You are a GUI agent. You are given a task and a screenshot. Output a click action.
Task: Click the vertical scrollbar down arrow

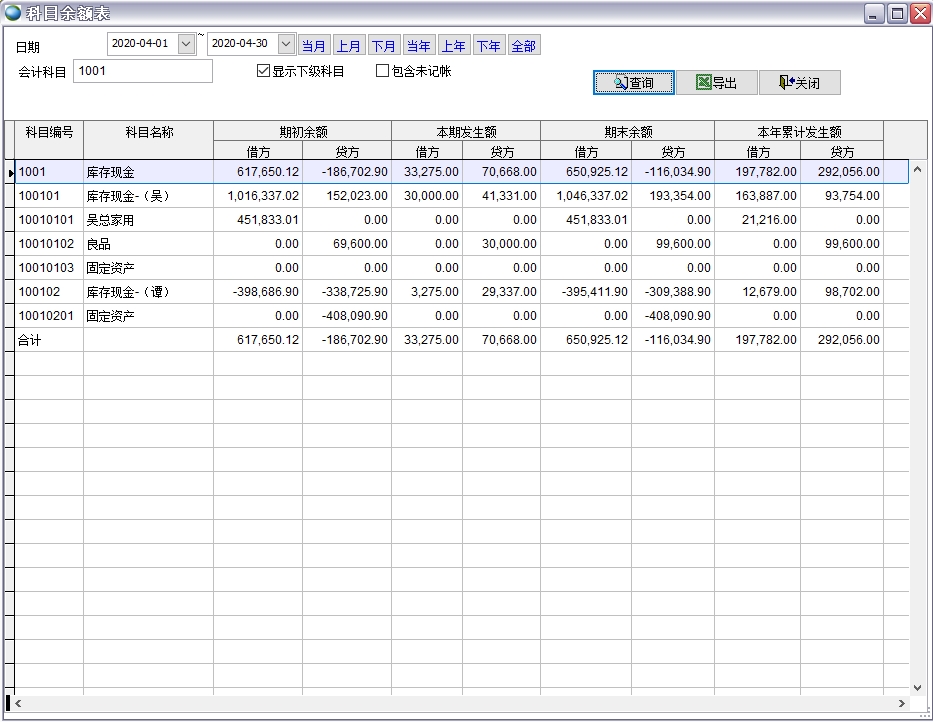(918, 687)
